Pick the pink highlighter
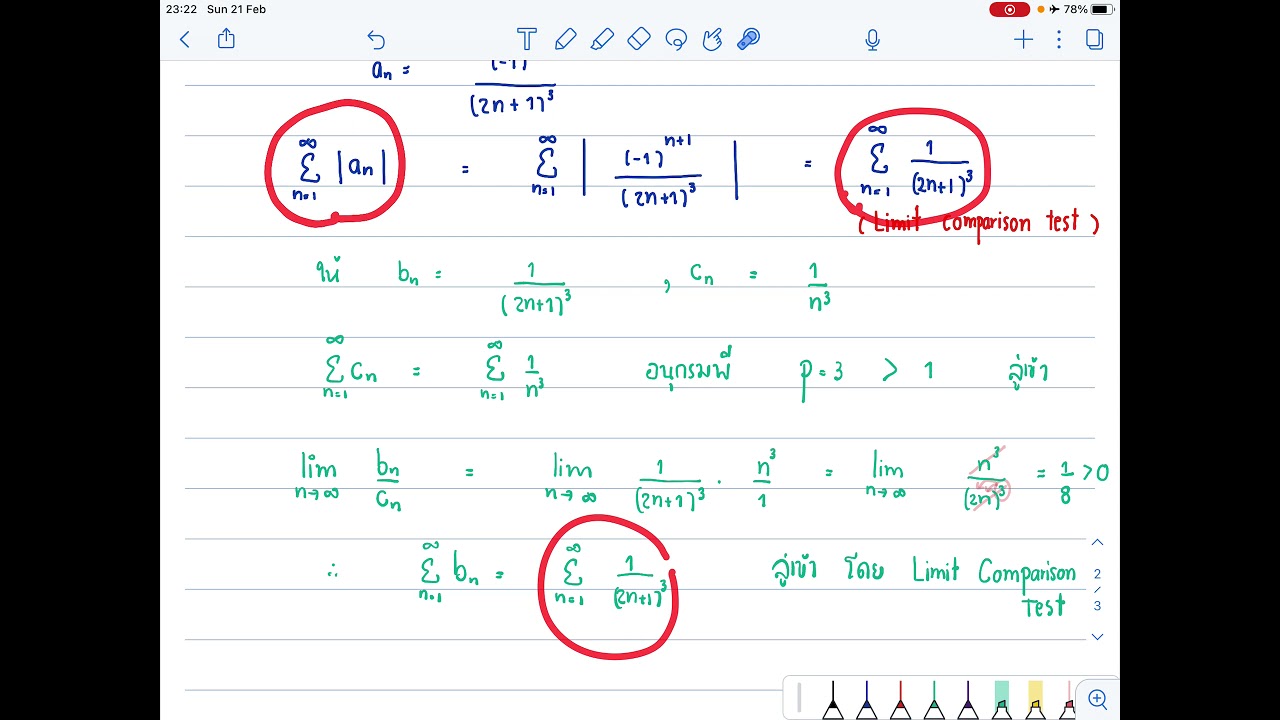The height and width of the screenshot is (720, 1280). (1069, 701)
